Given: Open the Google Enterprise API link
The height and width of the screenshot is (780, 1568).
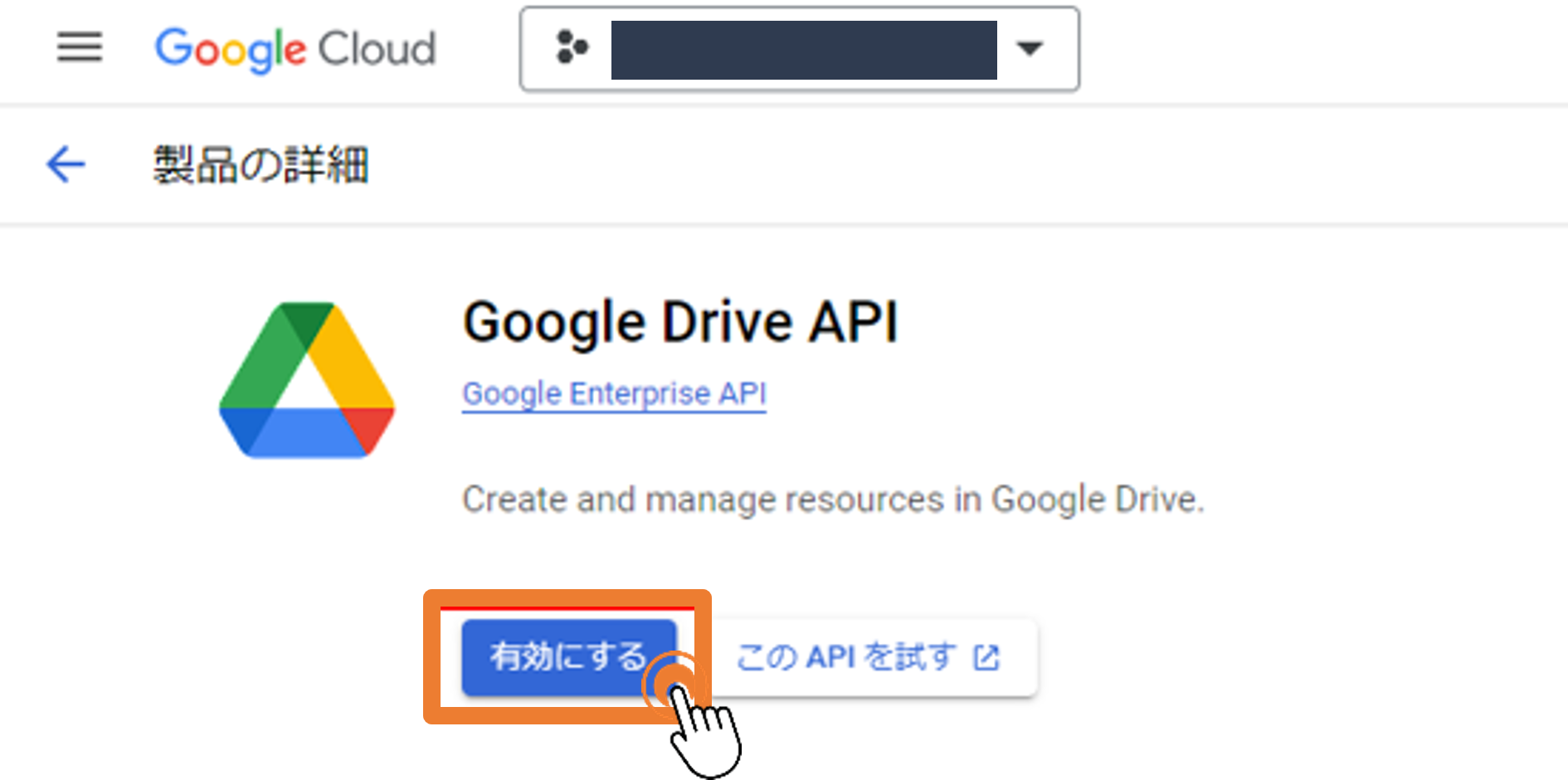Looking at the screenshot, I should pos(614,393).
